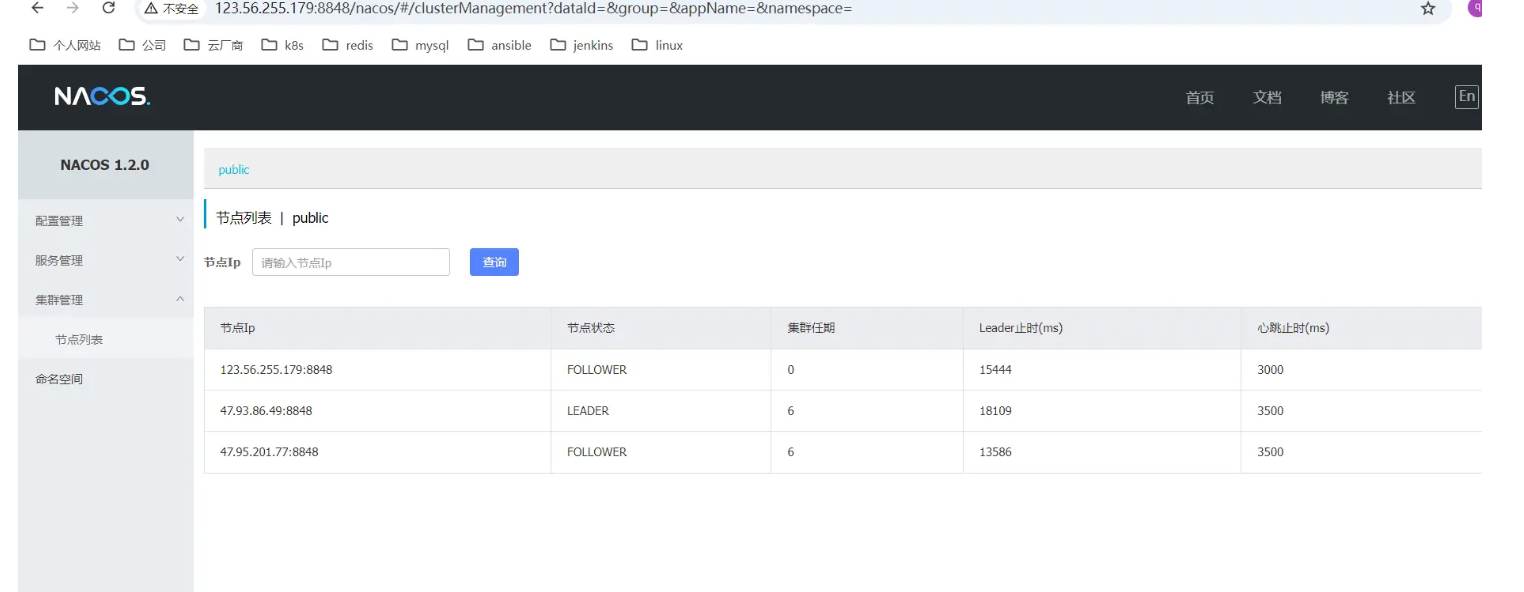This screenshot has height=592, width=1524.
Task: Open the 公司 bookmark folder
Action: (142, 45)
